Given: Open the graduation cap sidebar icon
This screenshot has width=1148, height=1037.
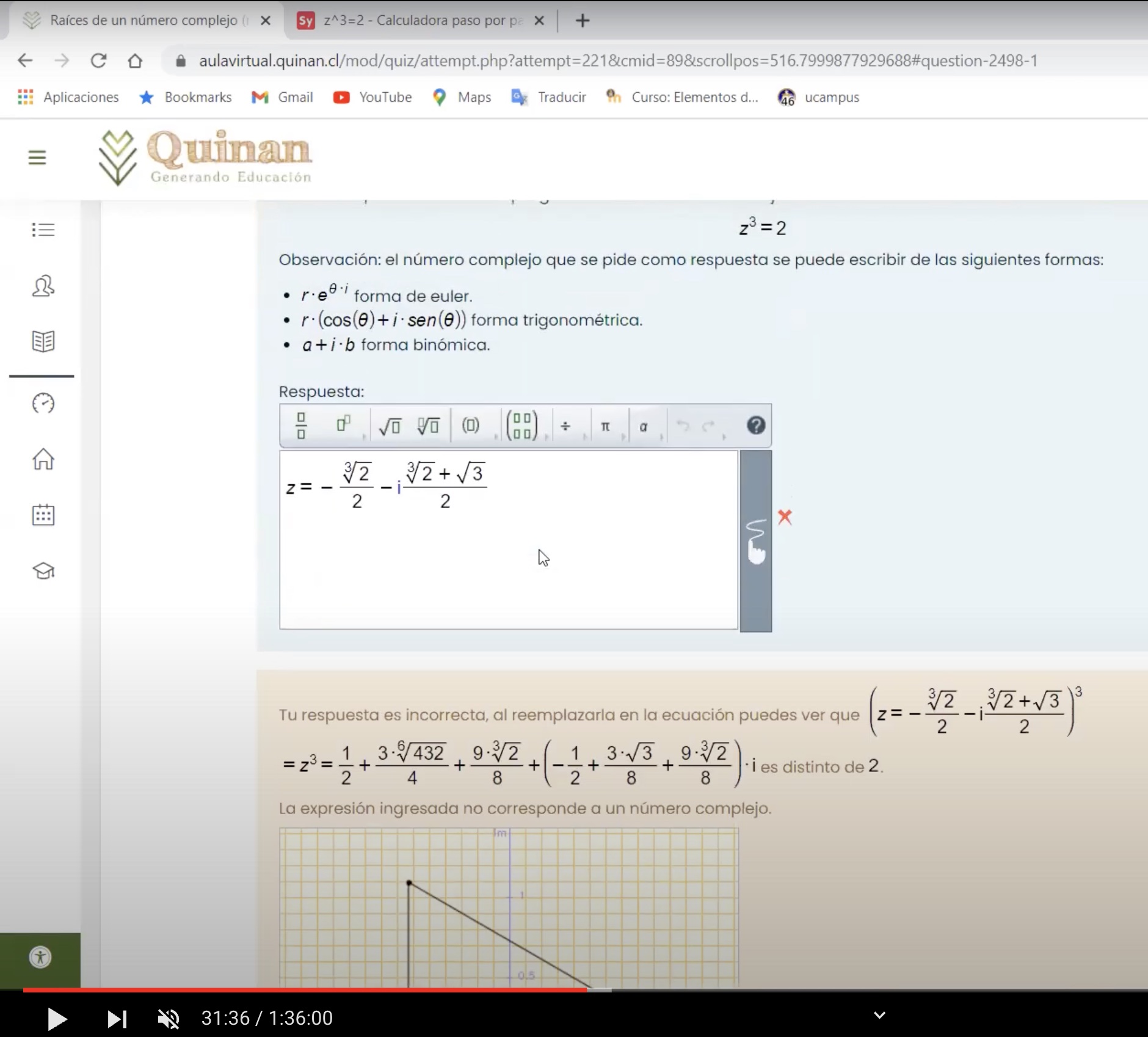Looking at the screenshot, I should click(x=43, y=571).
